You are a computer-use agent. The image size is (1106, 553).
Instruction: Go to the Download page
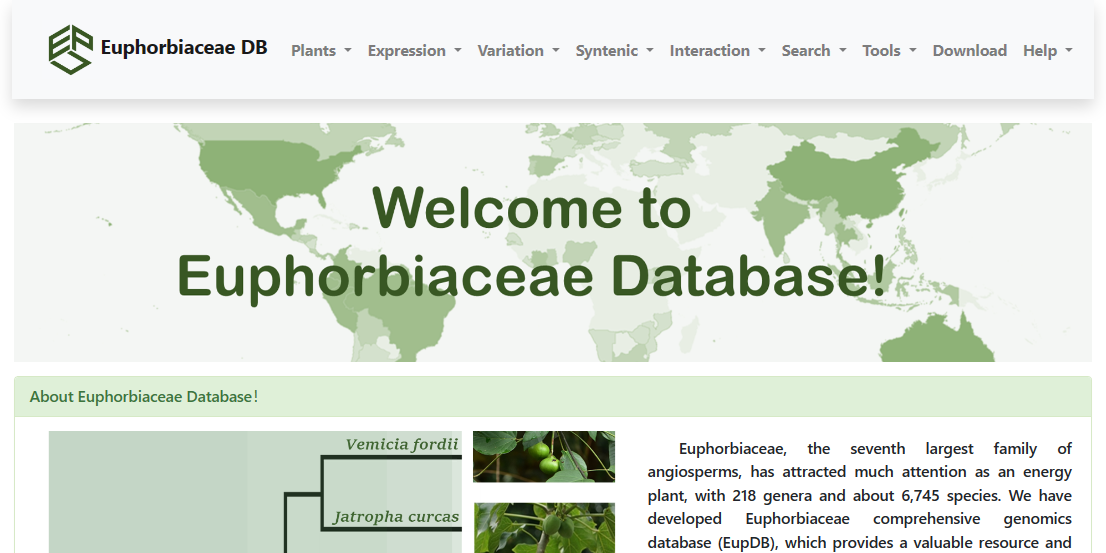(x=969, y=51)
